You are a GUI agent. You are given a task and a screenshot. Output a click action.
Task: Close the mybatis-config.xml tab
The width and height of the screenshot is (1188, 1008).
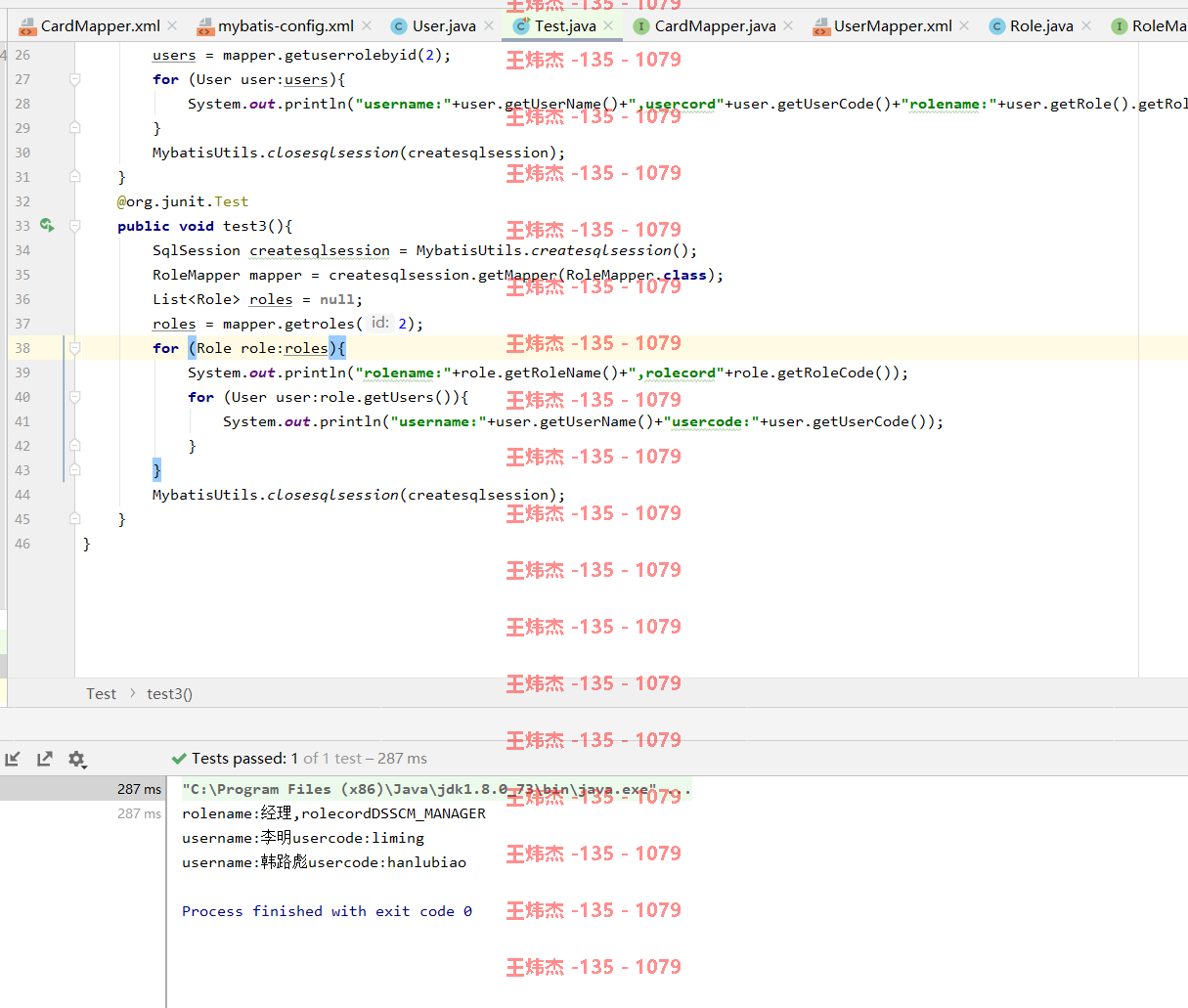click(x=367, y=25)
